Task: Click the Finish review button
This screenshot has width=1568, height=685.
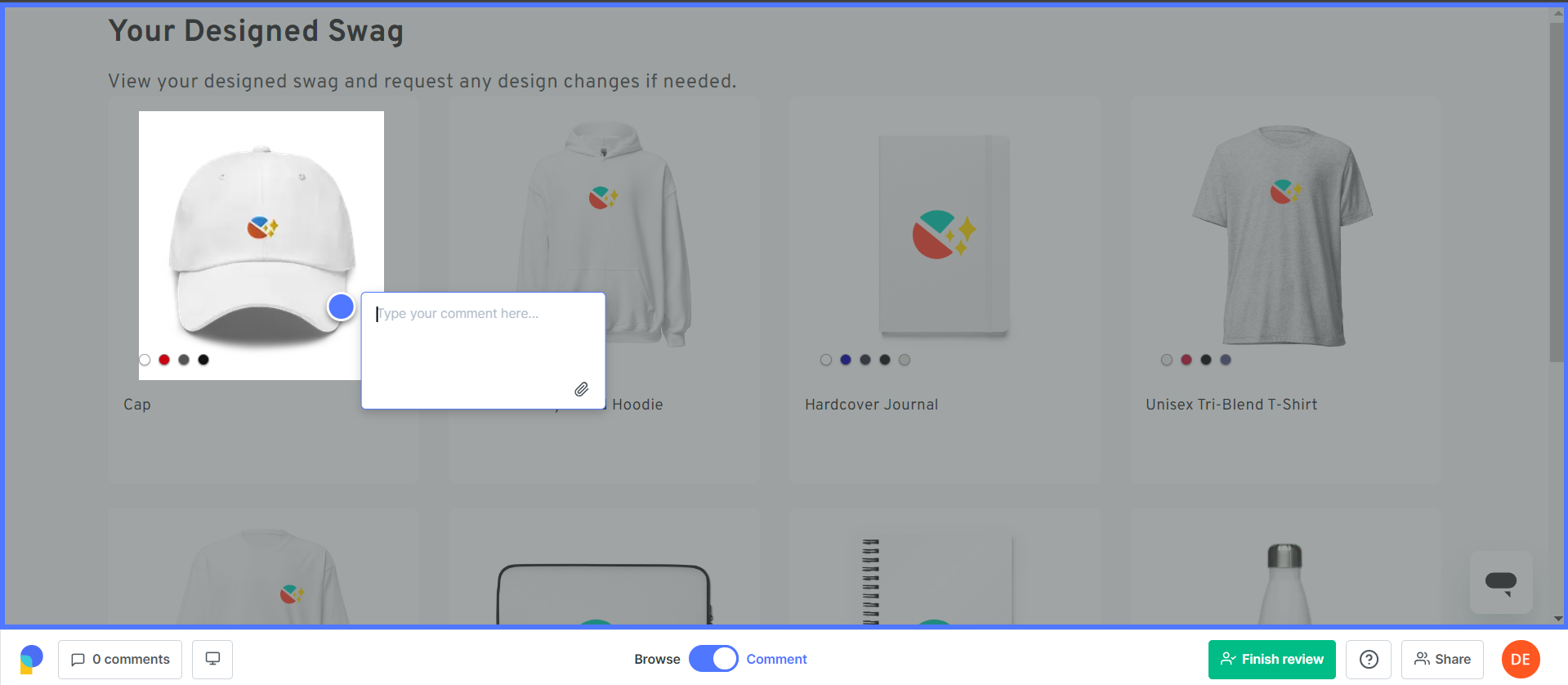Action: (x=1271, y=660)
